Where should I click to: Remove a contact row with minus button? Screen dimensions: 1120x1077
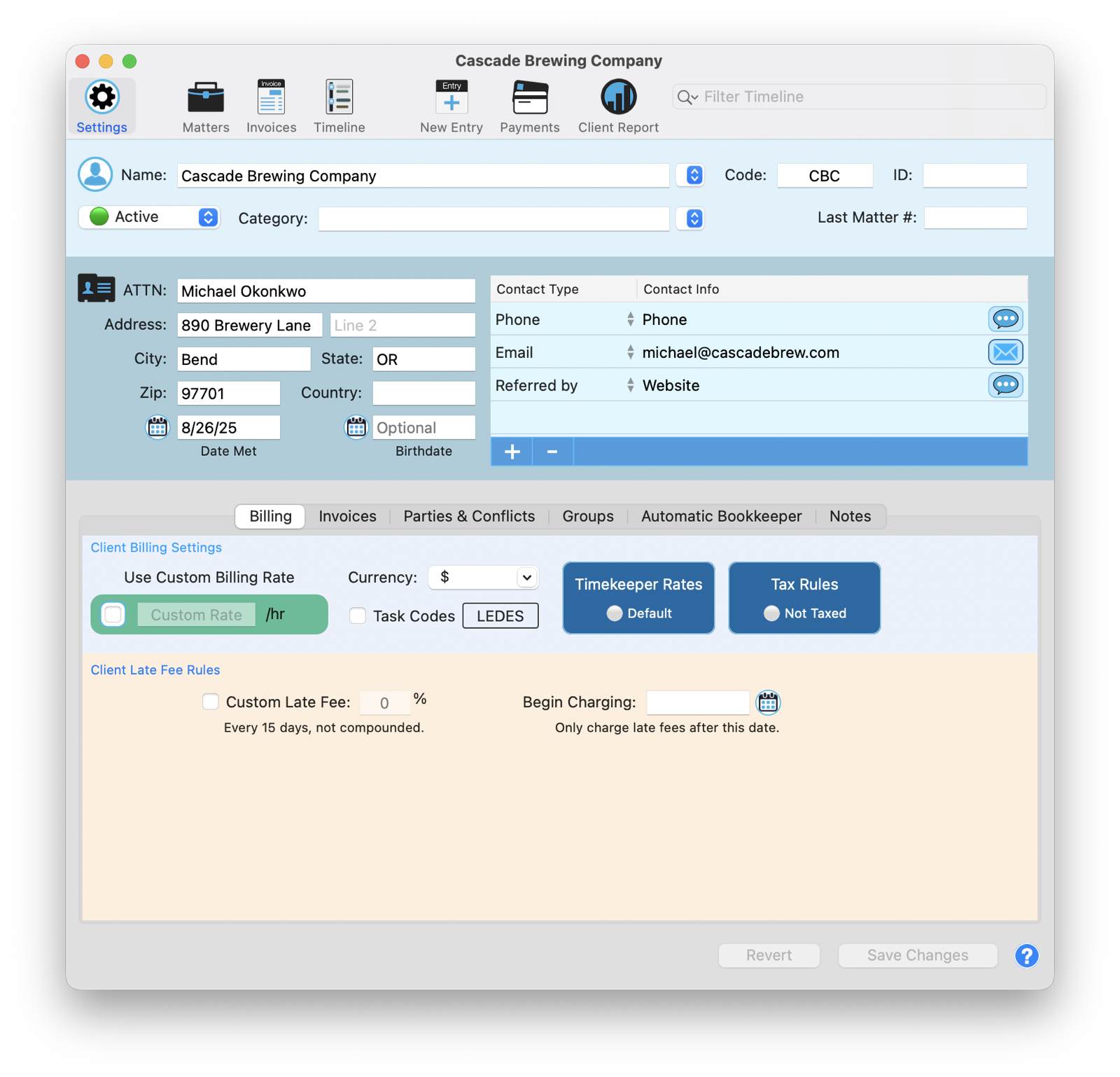[x=552, y=452]
